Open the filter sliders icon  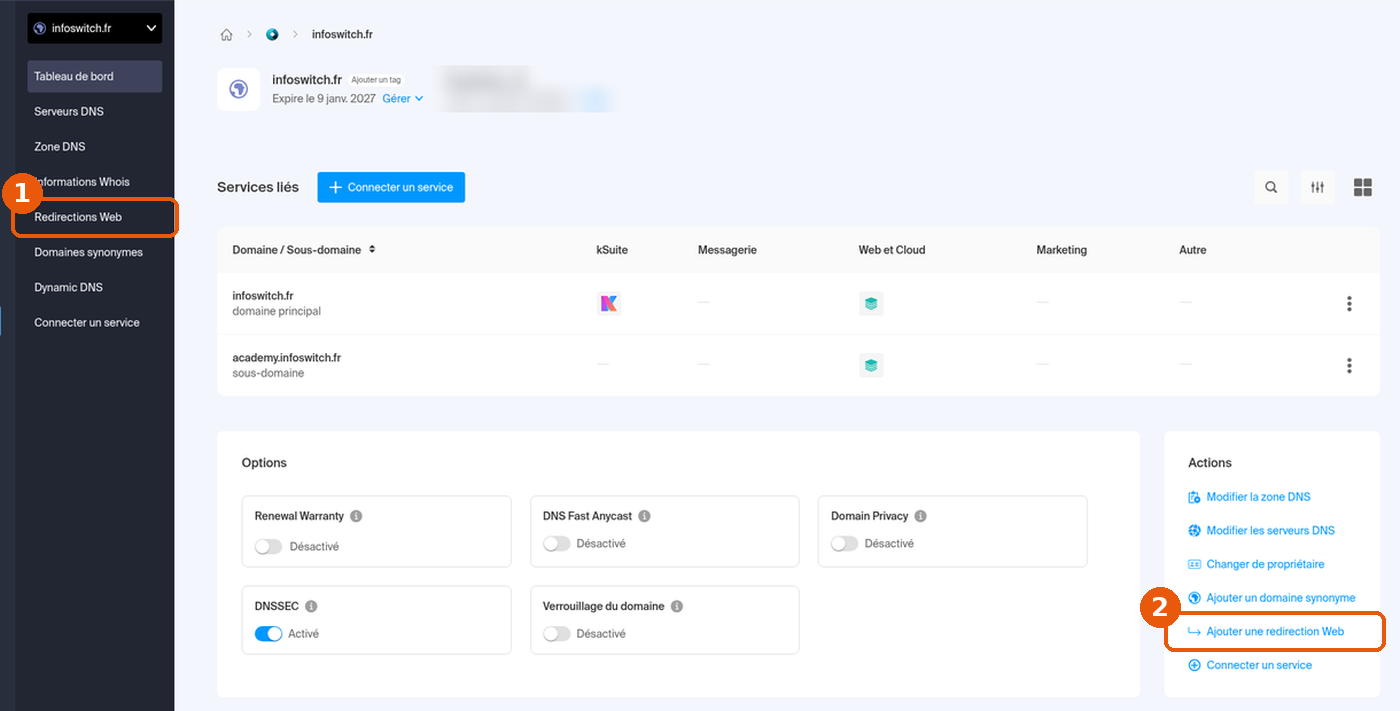coord(1317,187)
